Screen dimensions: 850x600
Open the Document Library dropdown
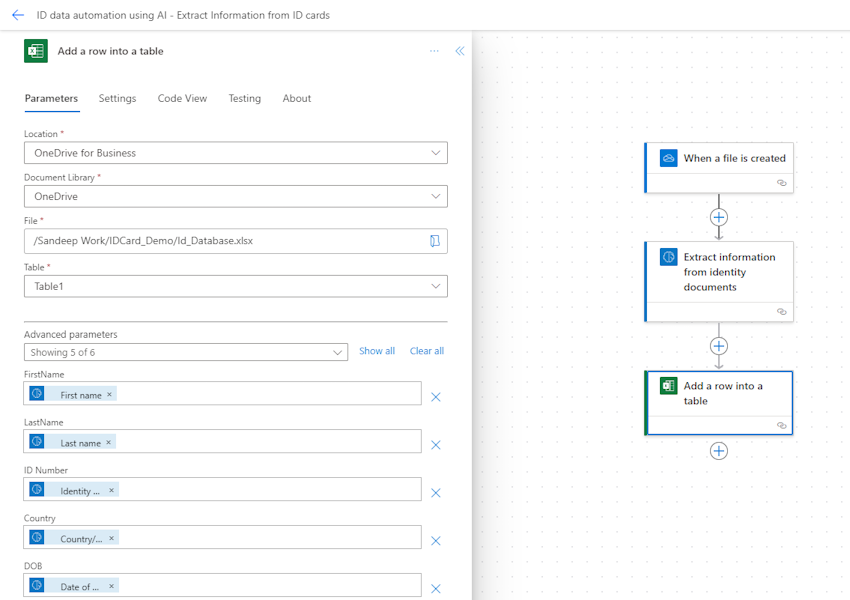click(x=236, y=196)
